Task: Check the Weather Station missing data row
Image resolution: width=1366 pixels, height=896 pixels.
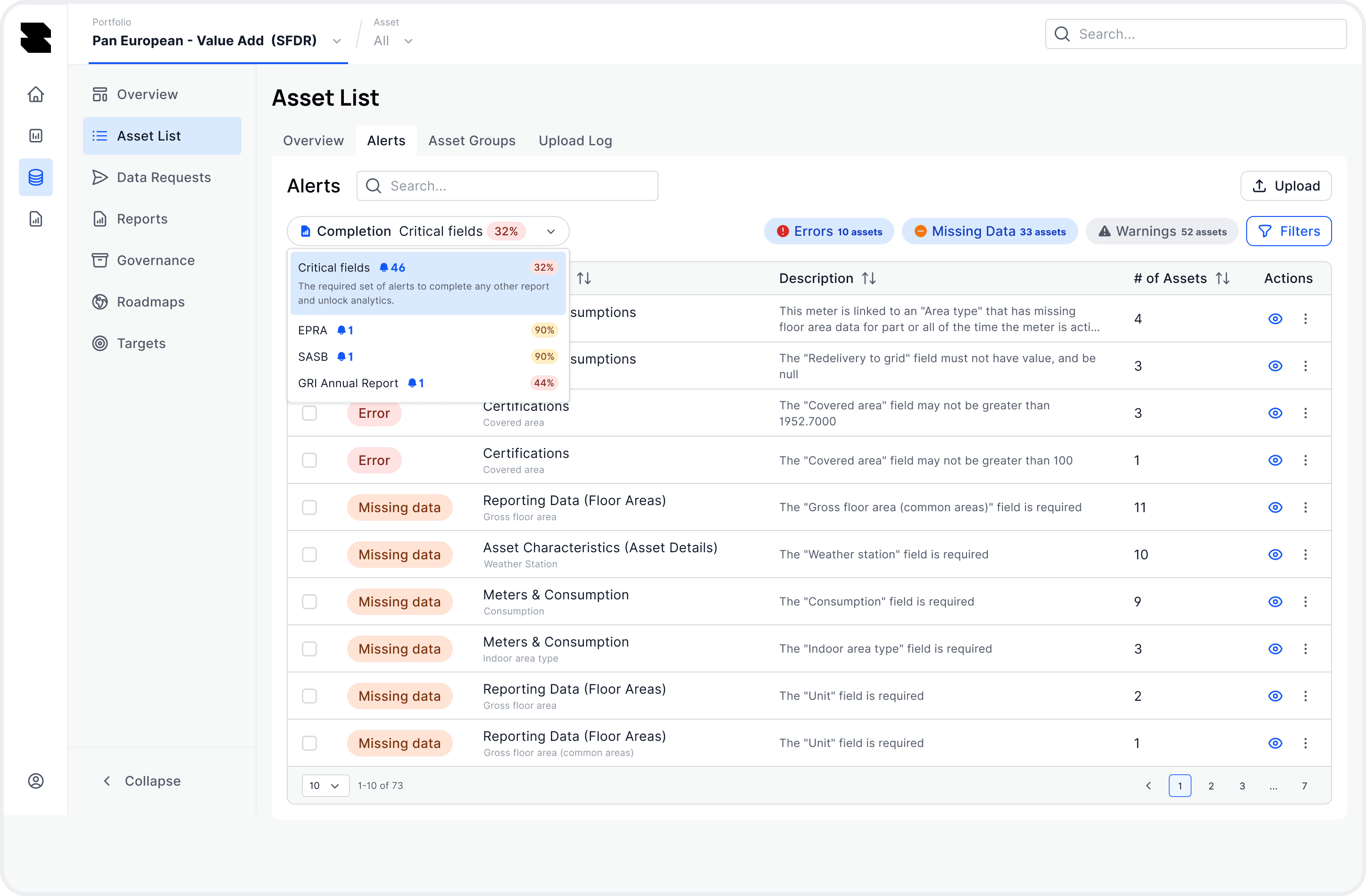Action: [x=309, y=555]
